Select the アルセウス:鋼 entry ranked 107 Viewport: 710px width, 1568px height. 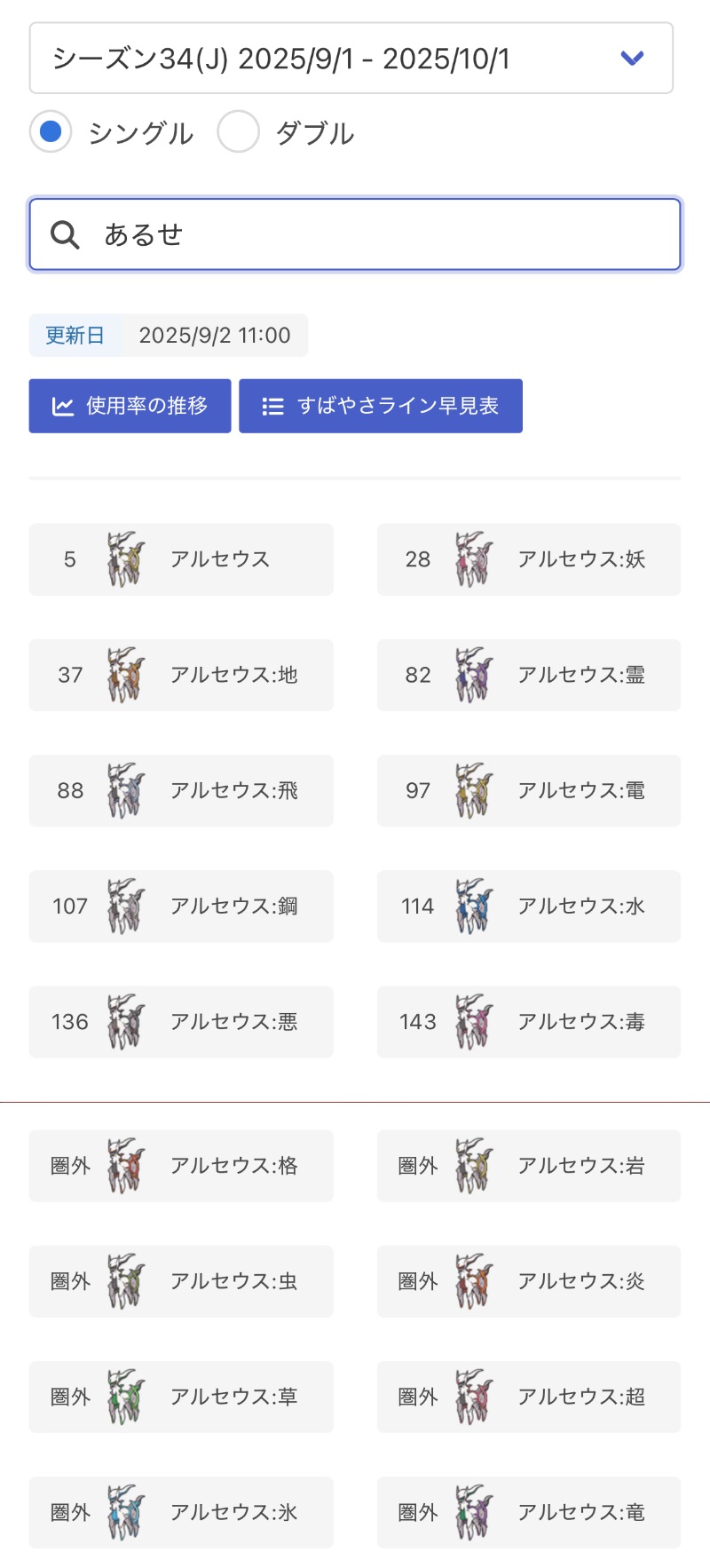181,907
